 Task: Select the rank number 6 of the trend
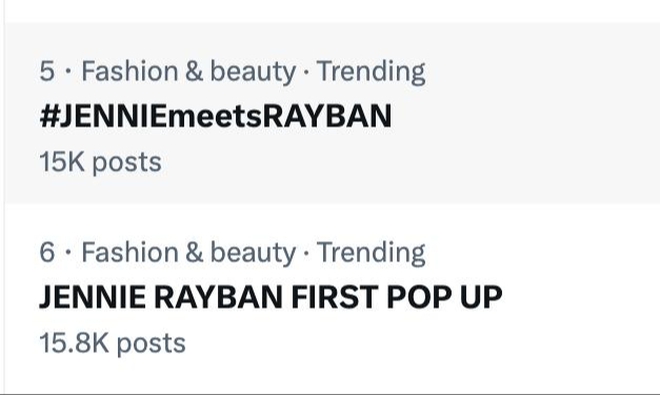[x=47, y=252]
